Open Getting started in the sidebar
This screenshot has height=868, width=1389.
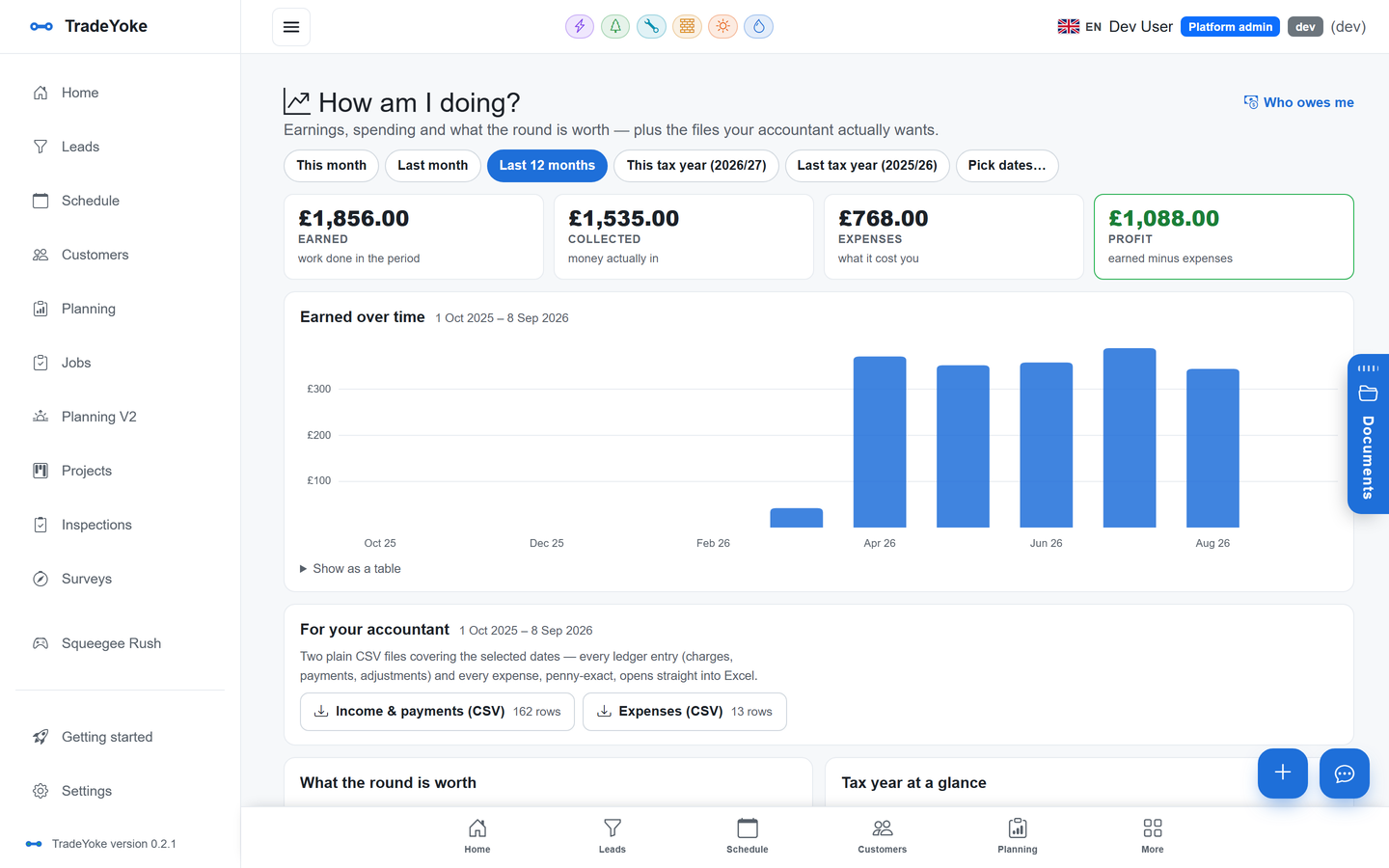[x=120, y=737]
